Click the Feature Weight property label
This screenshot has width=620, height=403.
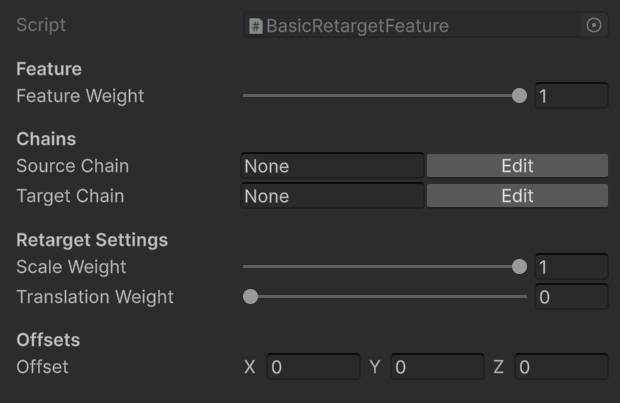[80, 96]
